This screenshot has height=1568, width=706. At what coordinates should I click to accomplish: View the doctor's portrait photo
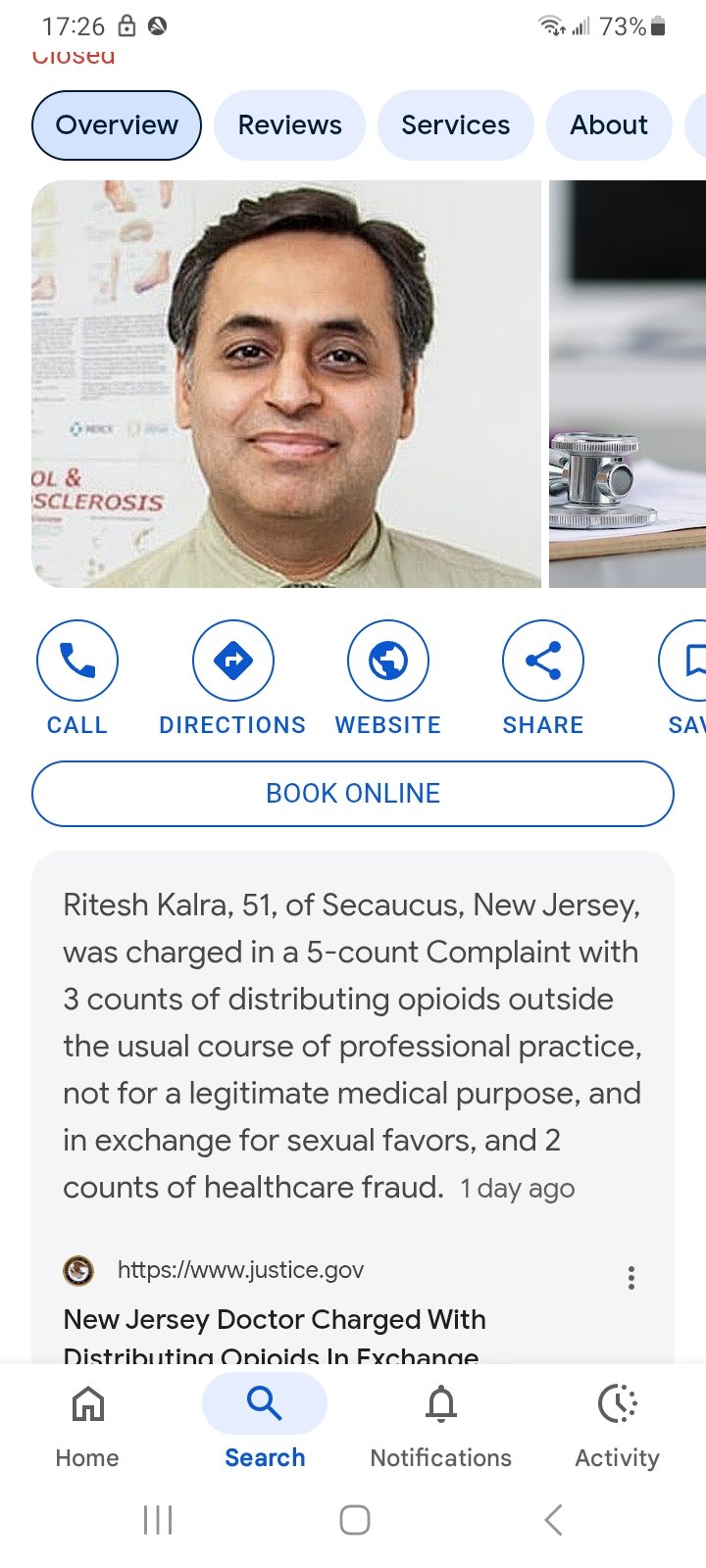(286, 384)
